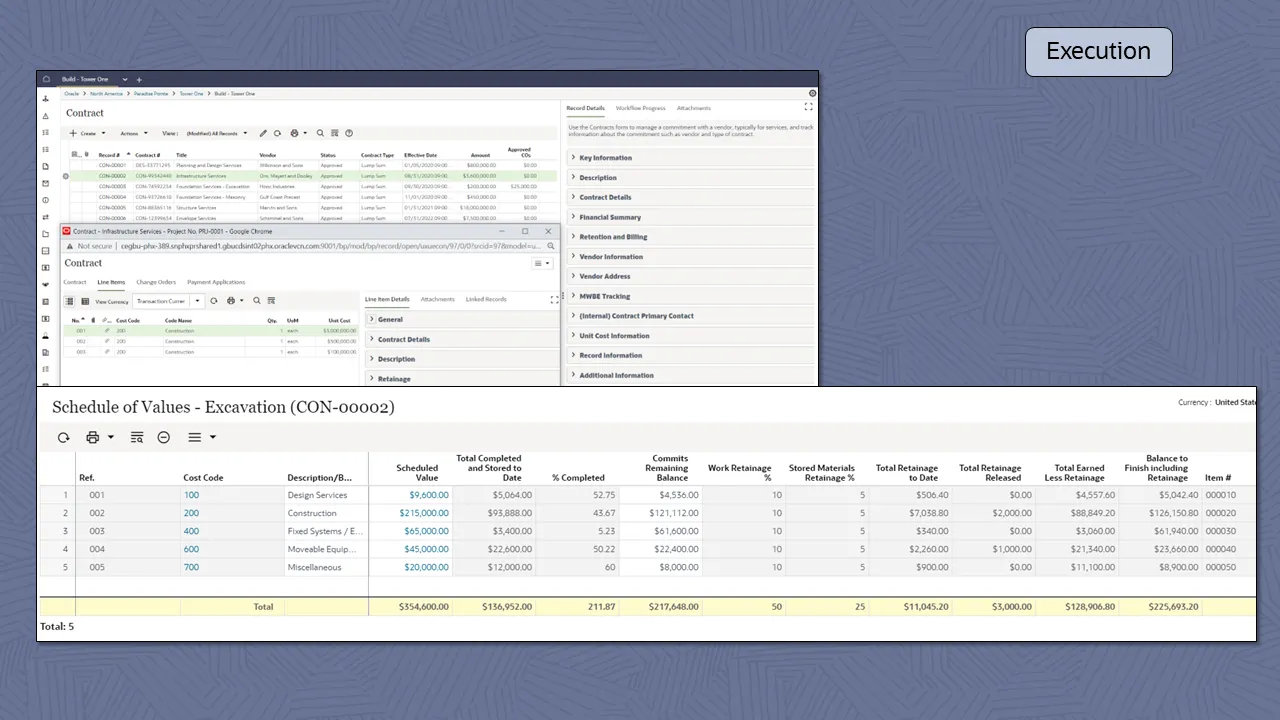Select the CON-00002 Infrastructure Services row
Viewport: 1280px width, 720px height.
(200, 176)
